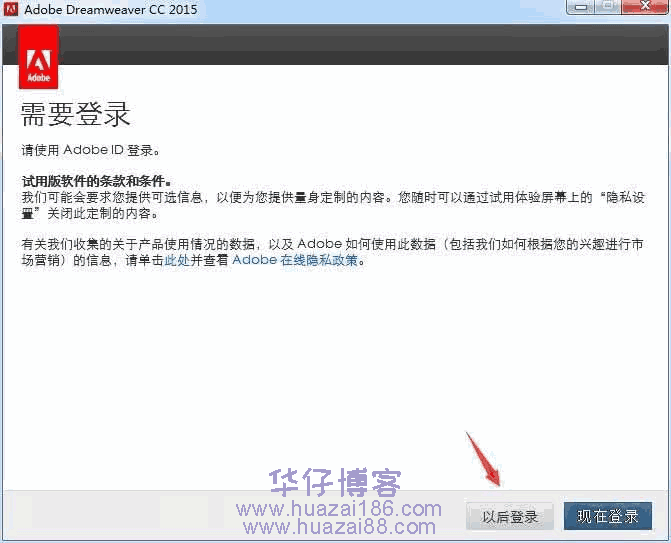
Task: Close the Adobe Dreamweaver CC 2015 window
Action: pos(644,6)
